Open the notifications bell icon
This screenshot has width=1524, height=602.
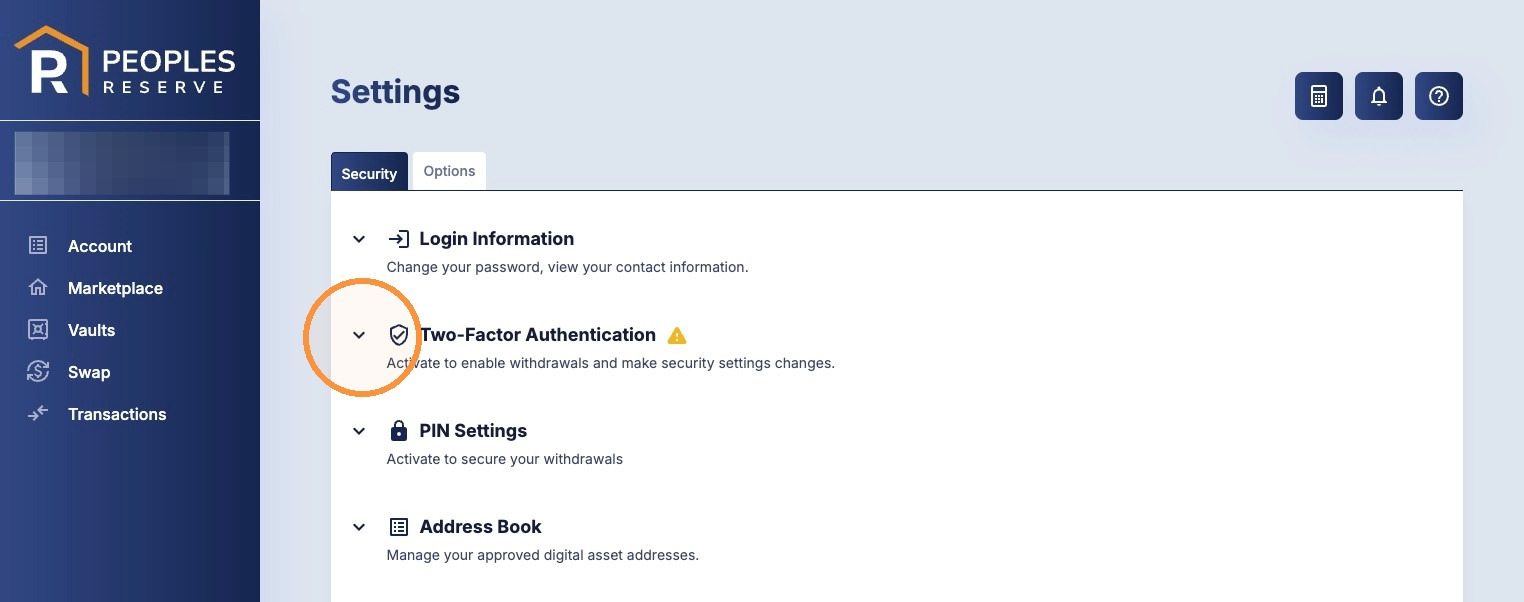point(1378,96)
